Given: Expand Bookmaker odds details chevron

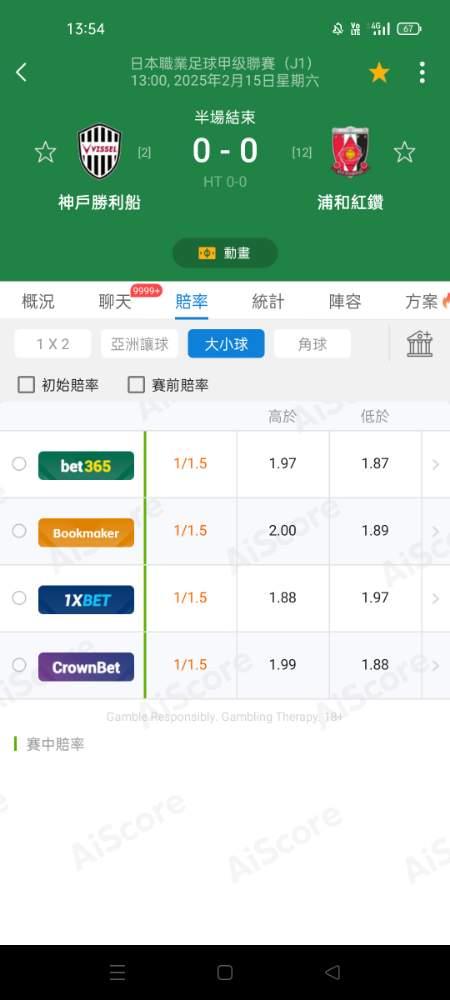Looking at the screenshot, I should [x=436, y=531].
